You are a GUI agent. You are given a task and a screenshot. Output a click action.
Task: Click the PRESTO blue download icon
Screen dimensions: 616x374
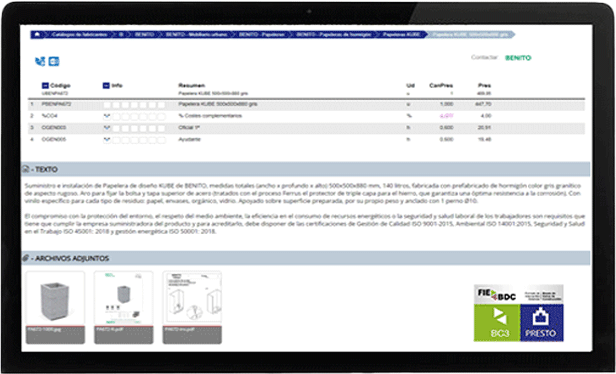pos(542,323)
